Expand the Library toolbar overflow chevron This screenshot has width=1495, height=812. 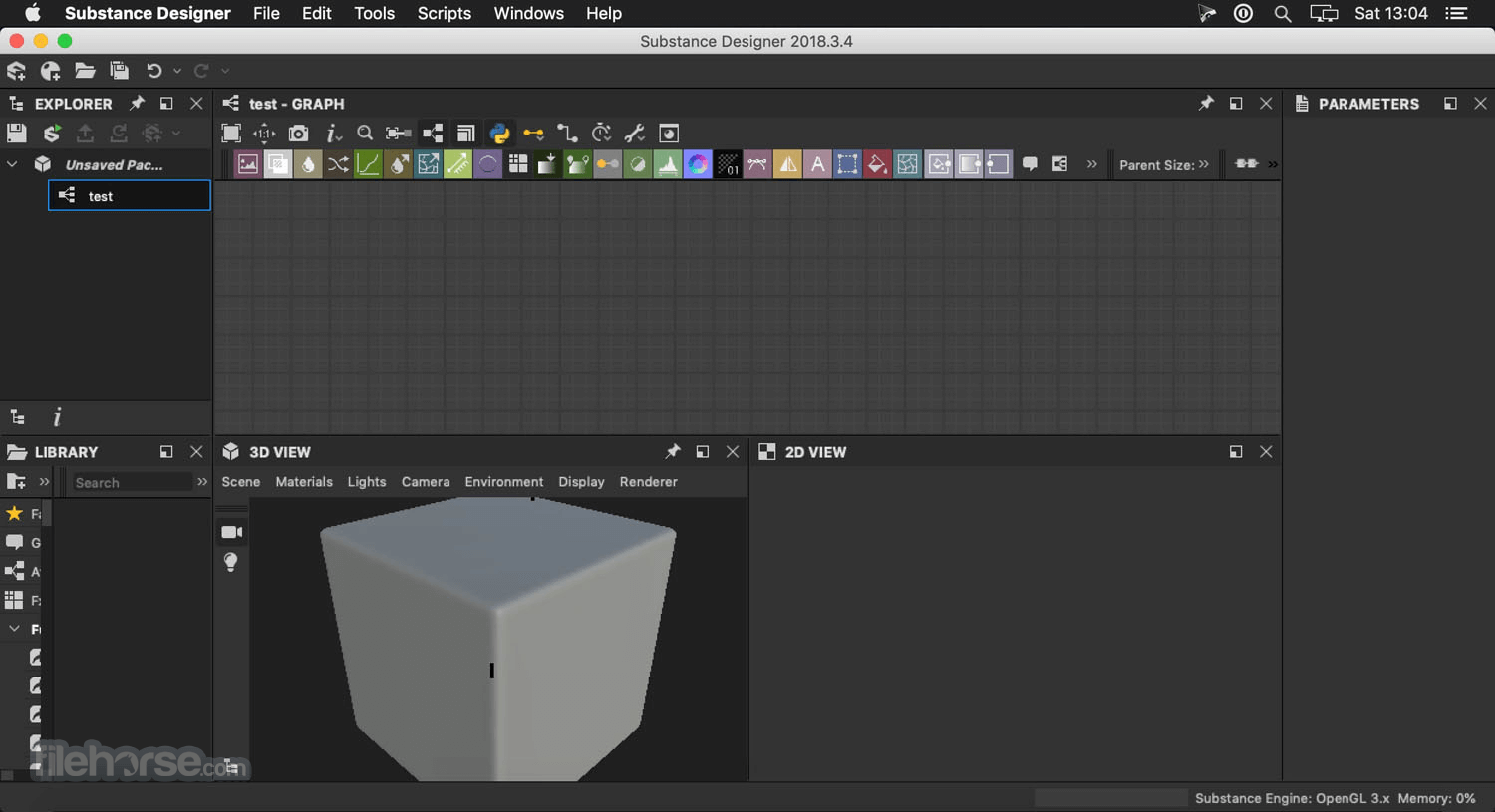click(44, 482)
